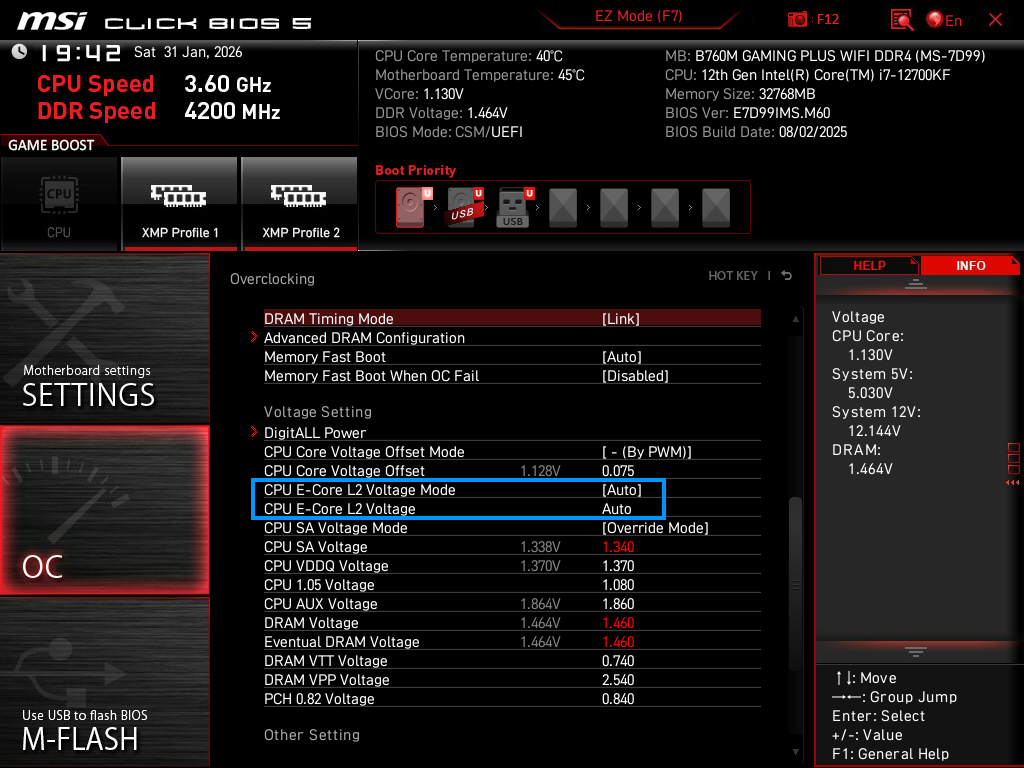Image resolution: width=1024 pixels, height=768 pixels.
Task: Expand Advanced DRAM Configuration submenu
Action: (x=512, y=338)
